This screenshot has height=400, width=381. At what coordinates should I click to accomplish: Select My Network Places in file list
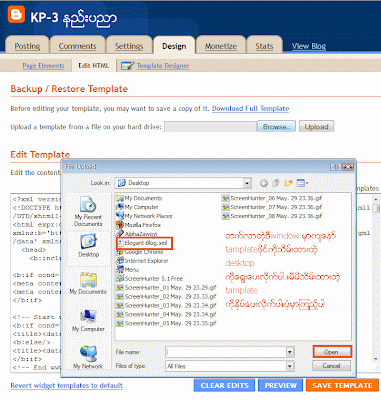(x=144, y=216)
